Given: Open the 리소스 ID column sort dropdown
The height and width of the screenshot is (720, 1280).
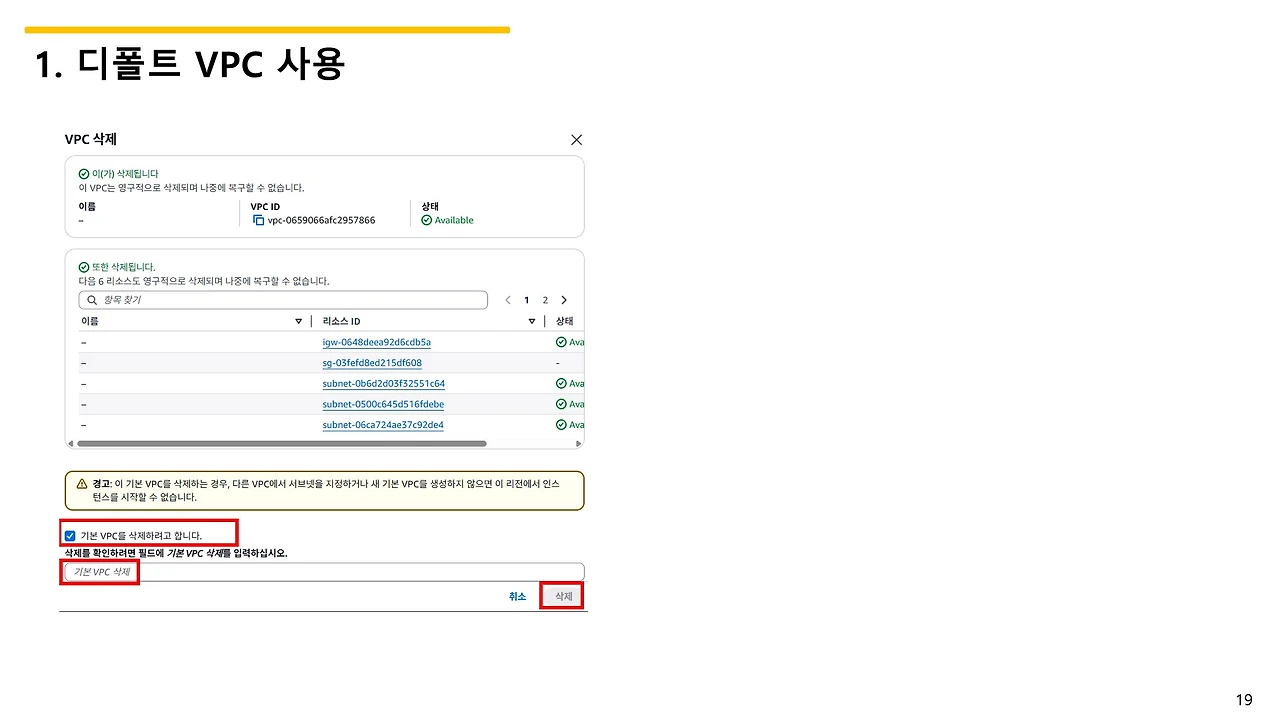Looking at the screenshot, I should [531, 321].
